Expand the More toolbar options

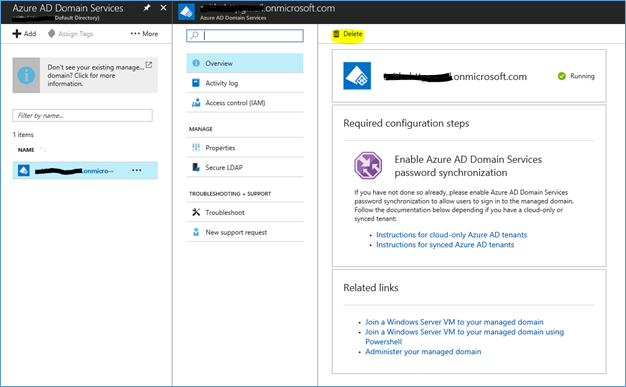coord(144,34)
